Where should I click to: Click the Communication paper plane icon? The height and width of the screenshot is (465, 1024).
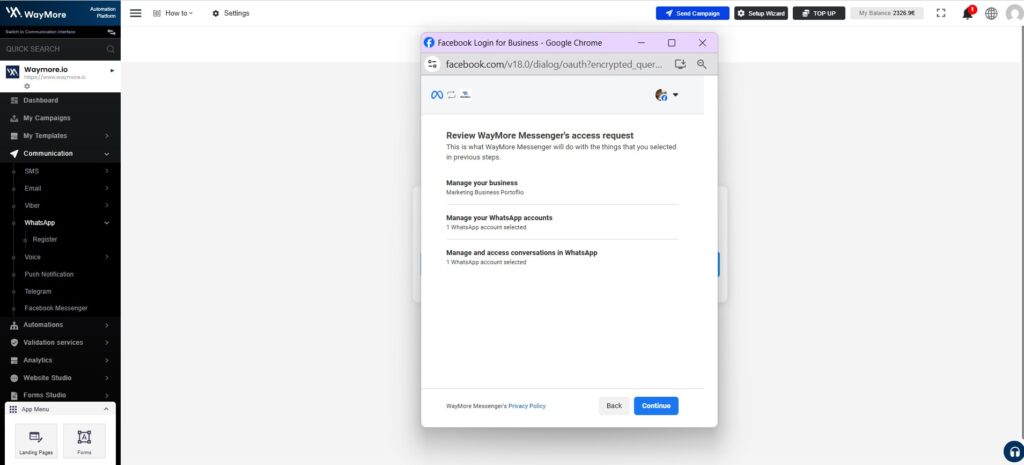coord(14,153)
